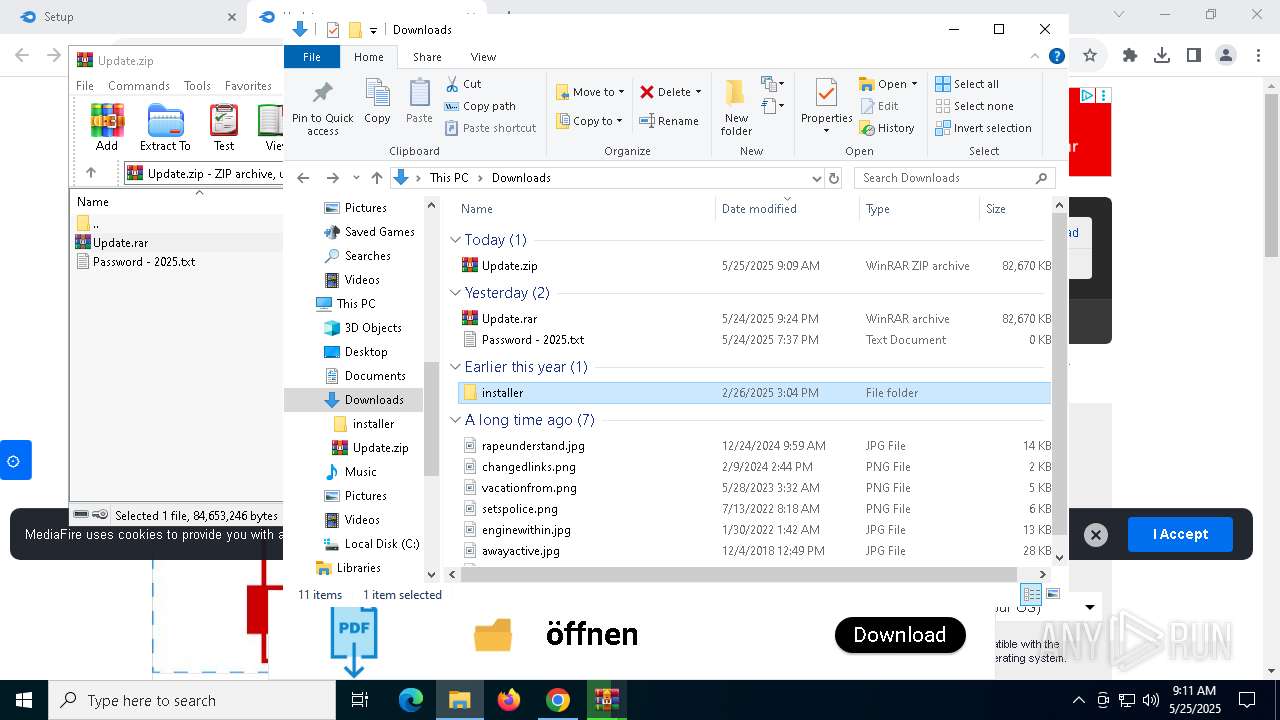Open History from the ribbon

point(886,128)
